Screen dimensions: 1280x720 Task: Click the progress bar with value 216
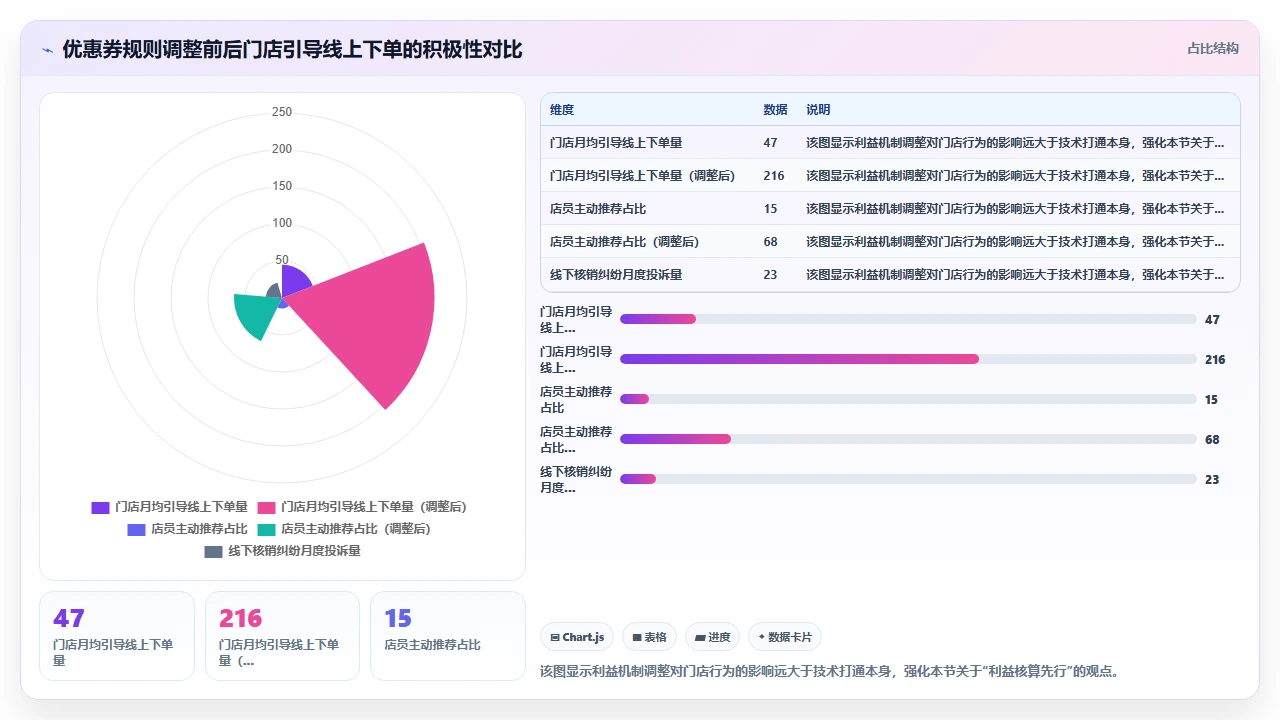click(908, 359)
